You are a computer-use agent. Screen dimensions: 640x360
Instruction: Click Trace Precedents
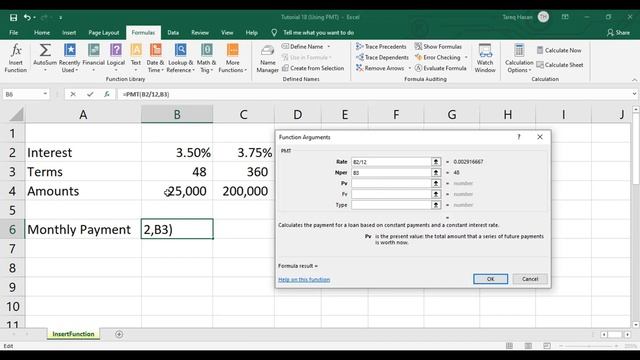[381, 47]
